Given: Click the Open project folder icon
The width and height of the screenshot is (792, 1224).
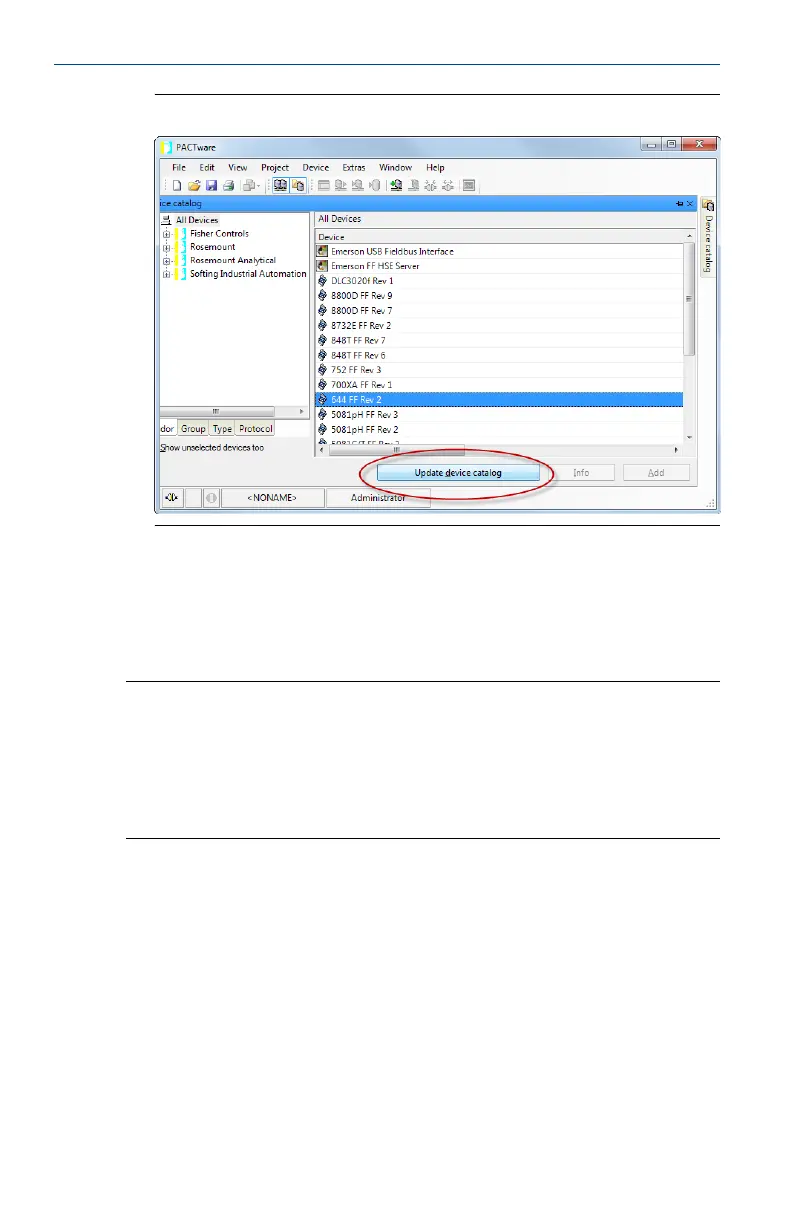Looking at the screenshot, I should click(x=194, y=185).
